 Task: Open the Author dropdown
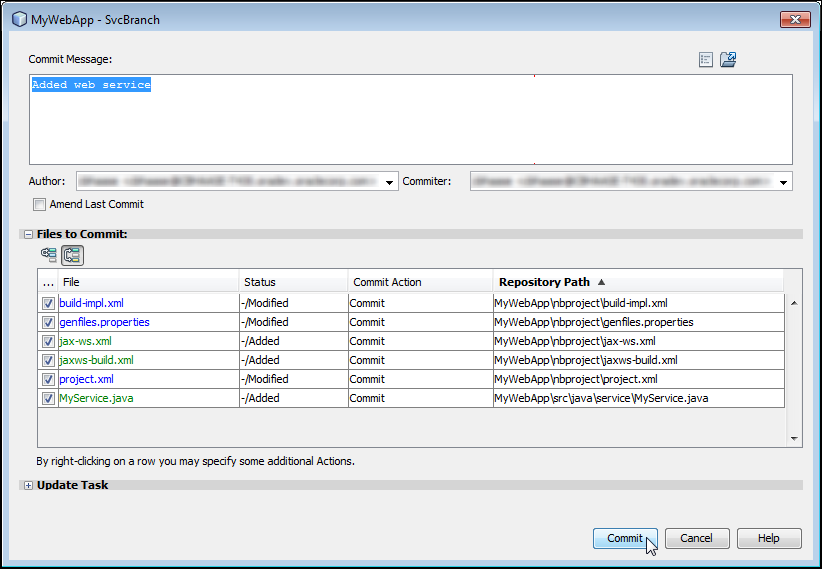(x=390, y=182)
